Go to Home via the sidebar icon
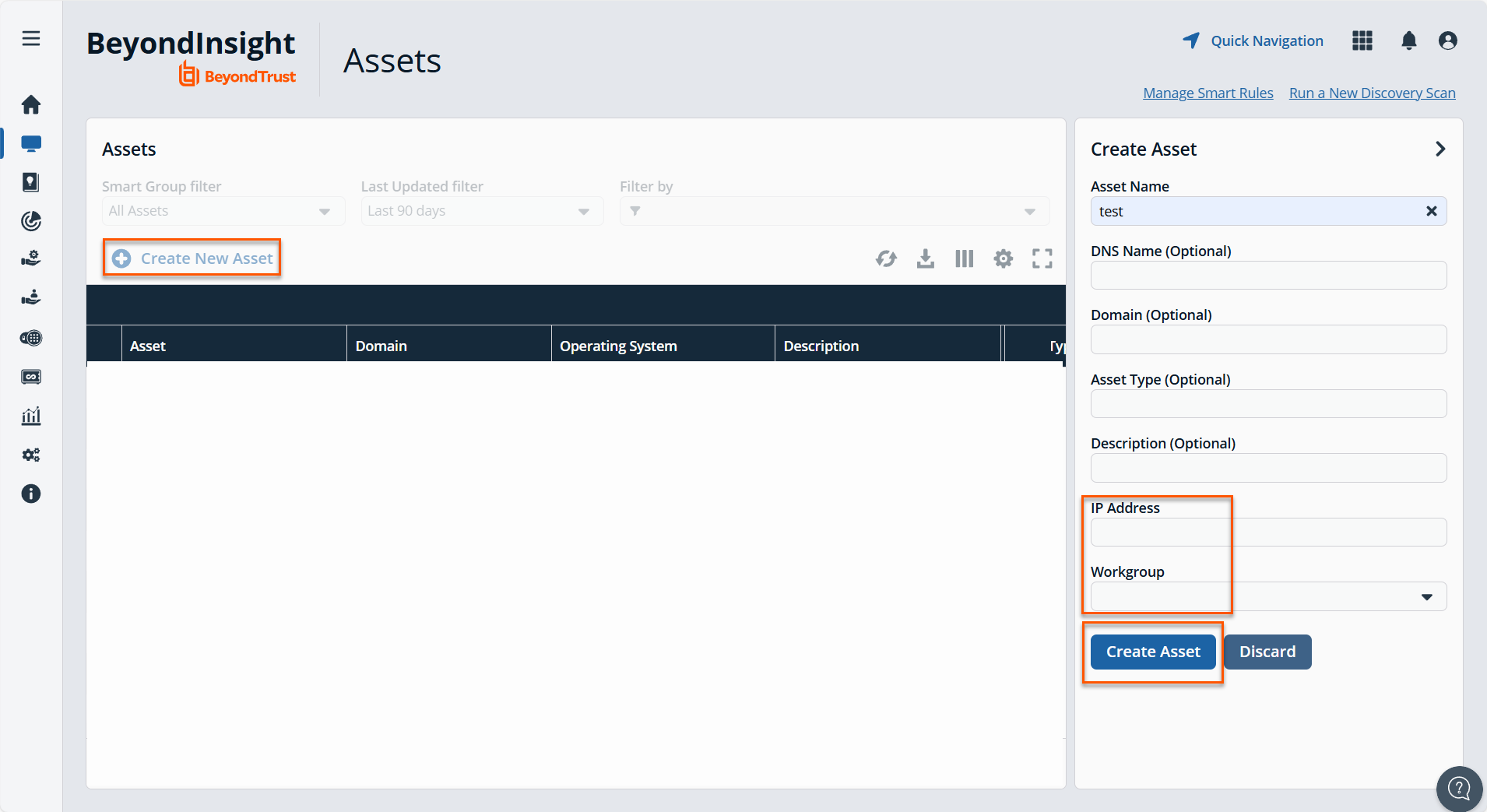 point(31,104)
